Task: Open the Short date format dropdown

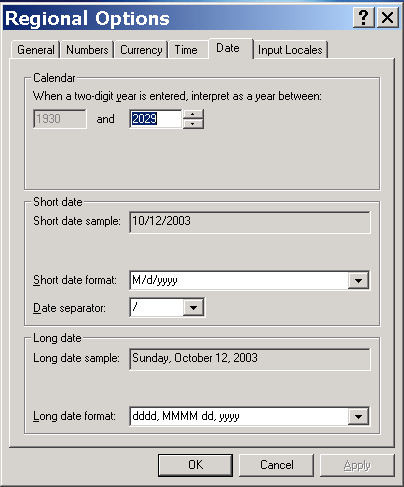Action: (x=358, y=280)
